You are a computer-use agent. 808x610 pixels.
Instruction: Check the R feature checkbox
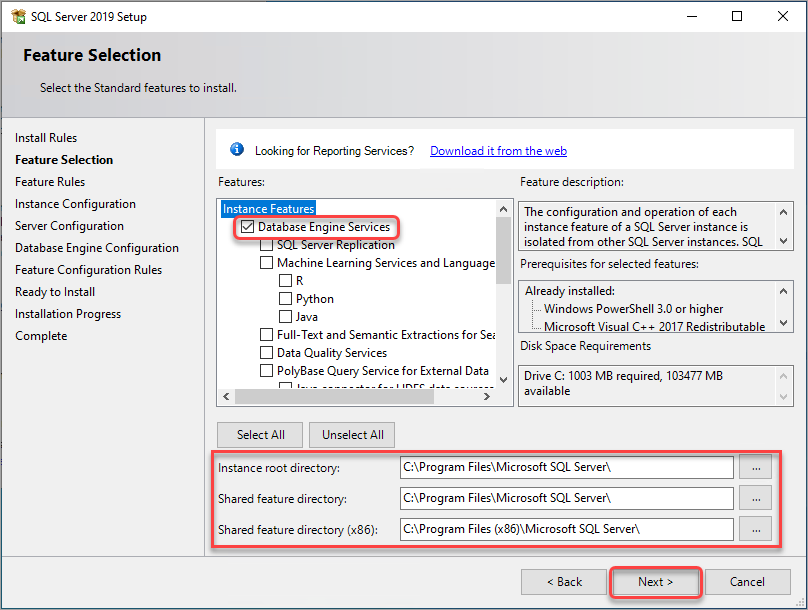pyautogui.click(x=285, y=281)
